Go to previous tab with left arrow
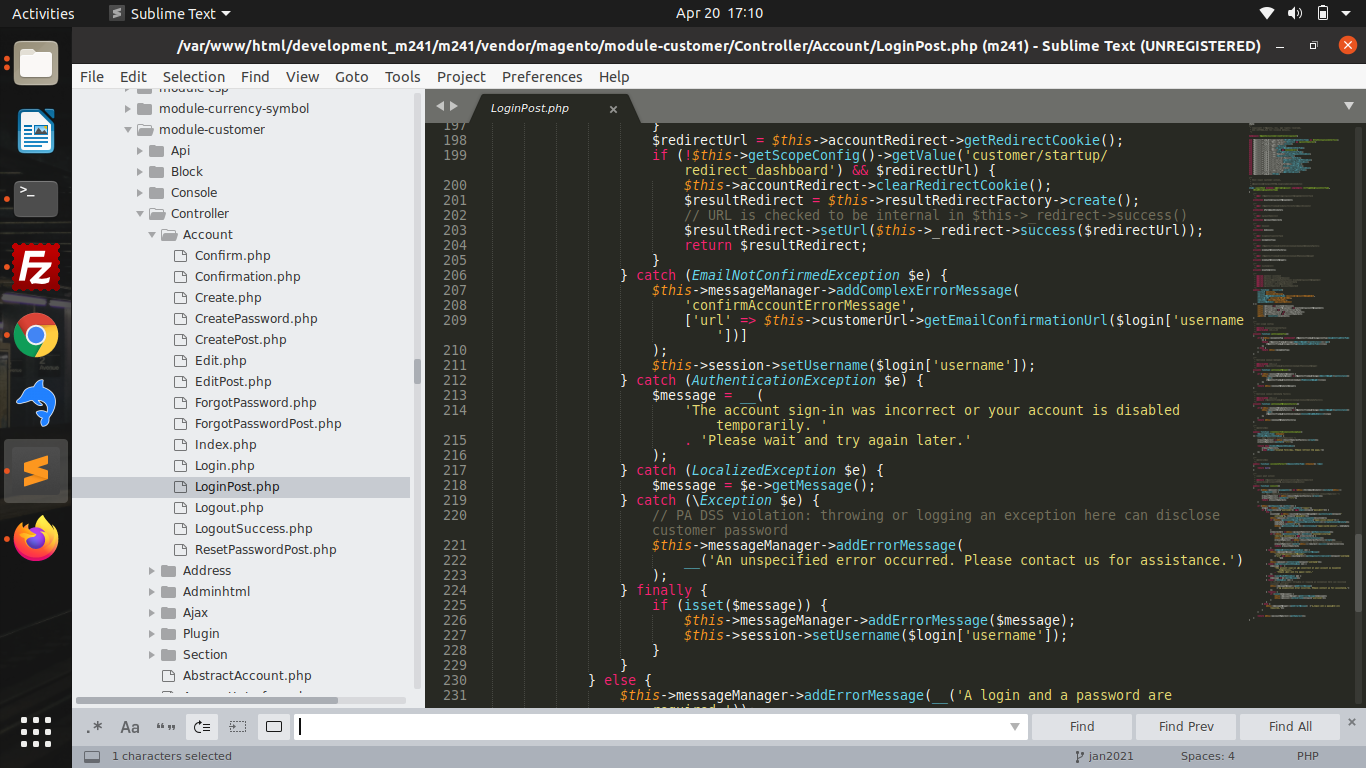This screenshot has height=768, width=1366. [x=439, y=106]
